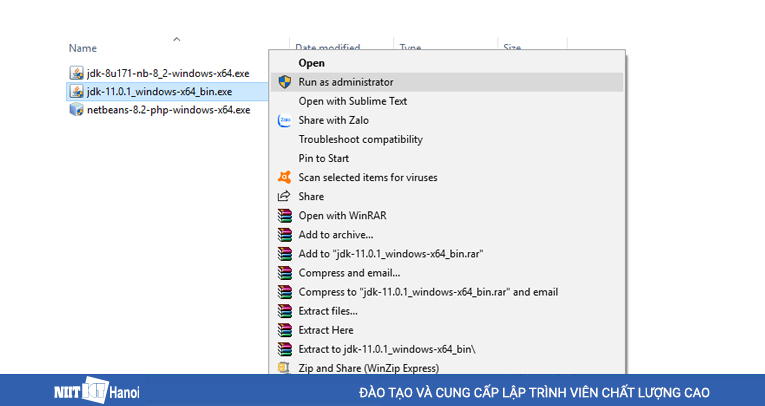The image size is (765, 406).
Task: Choose Add to archive... option
Action: coord(335,235)
